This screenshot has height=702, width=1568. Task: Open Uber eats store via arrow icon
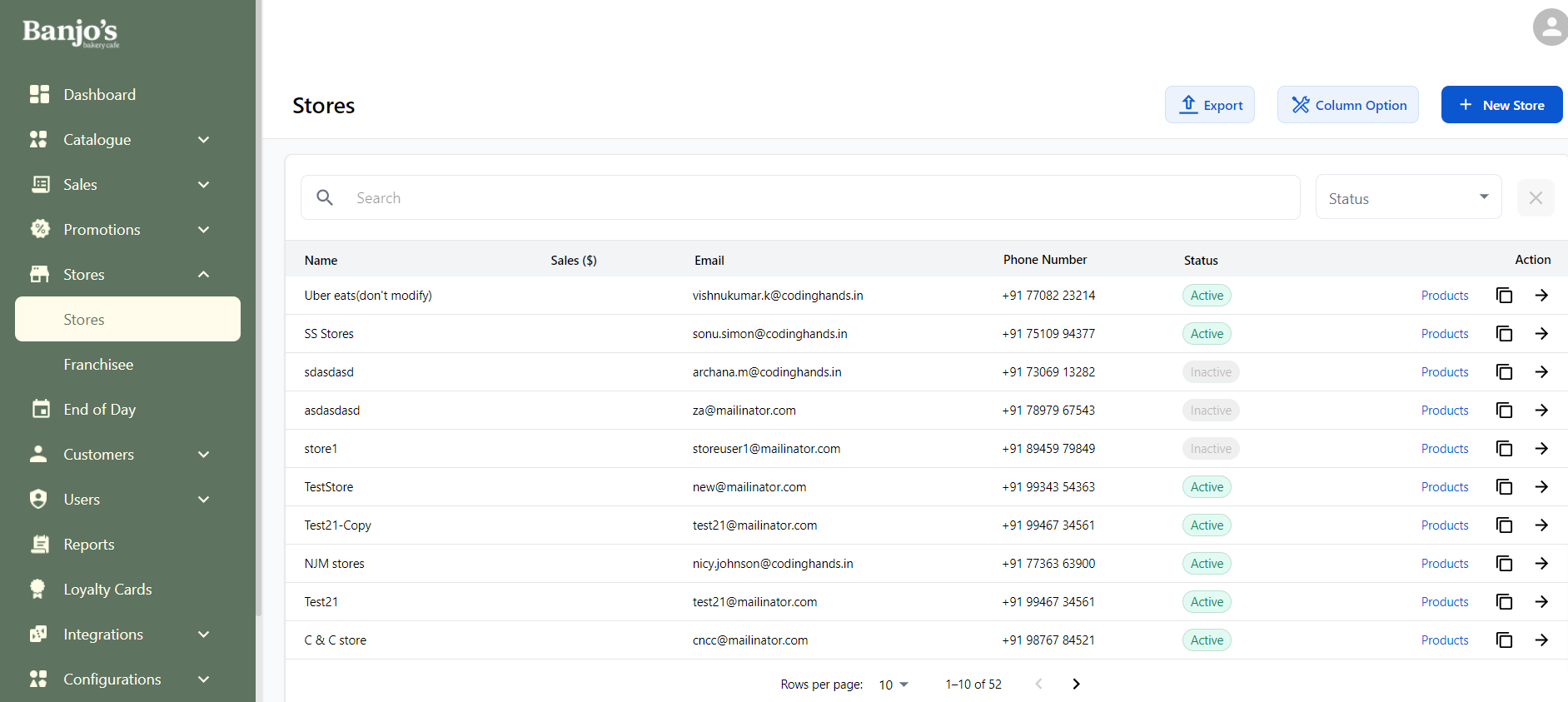[1541, 296]
